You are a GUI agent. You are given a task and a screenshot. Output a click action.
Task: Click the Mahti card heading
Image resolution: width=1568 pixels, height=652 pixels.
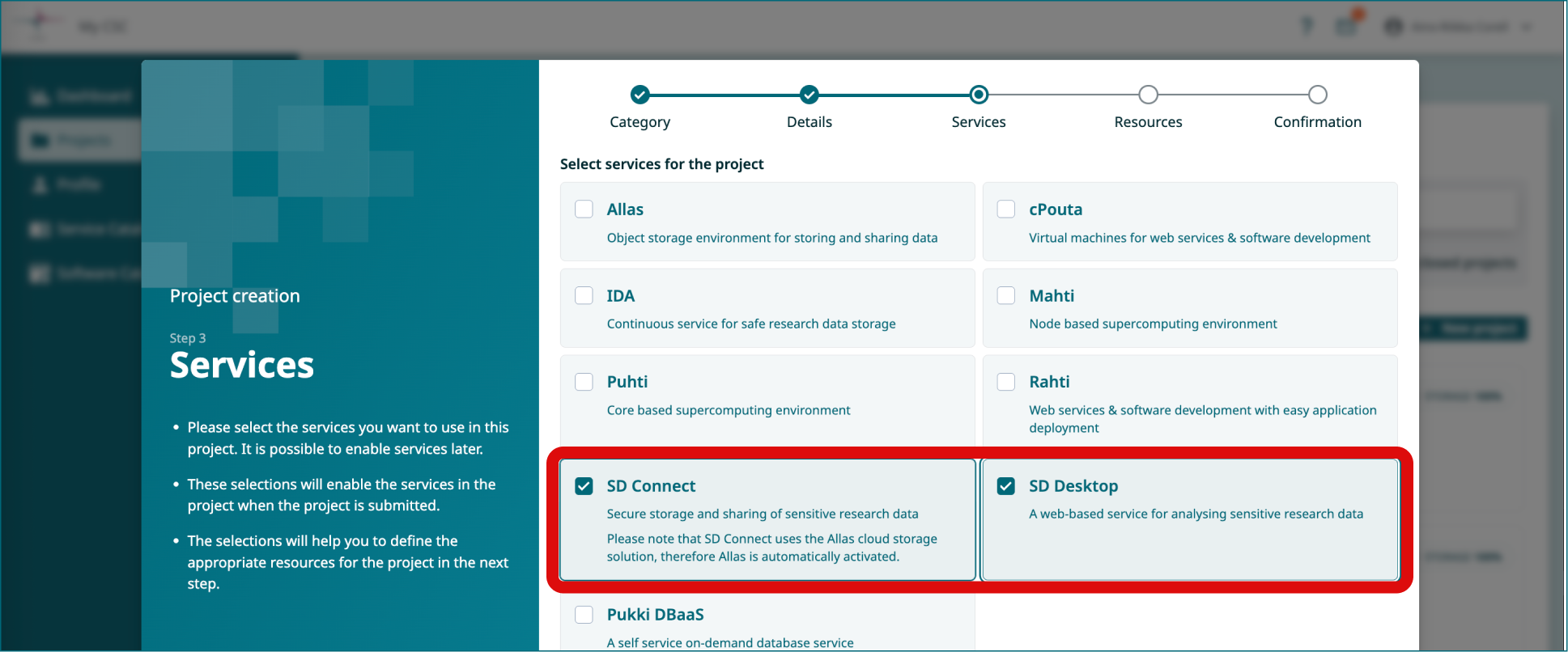coord(1052,296)
